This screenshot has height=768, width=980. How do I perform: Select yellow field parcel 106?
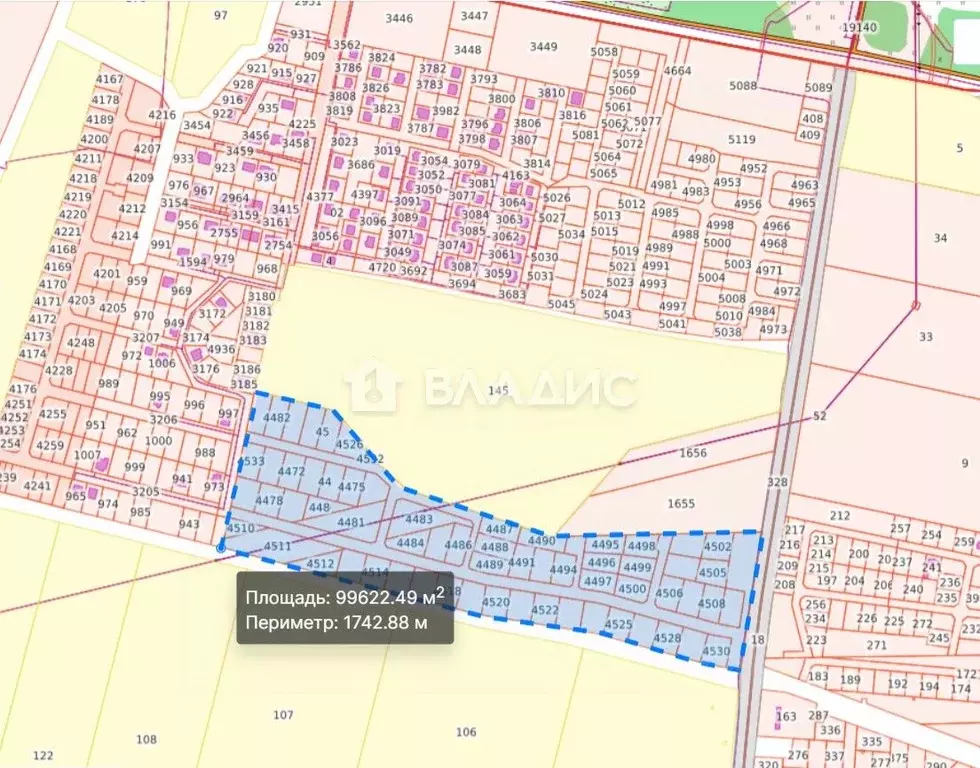coord(466,731)
